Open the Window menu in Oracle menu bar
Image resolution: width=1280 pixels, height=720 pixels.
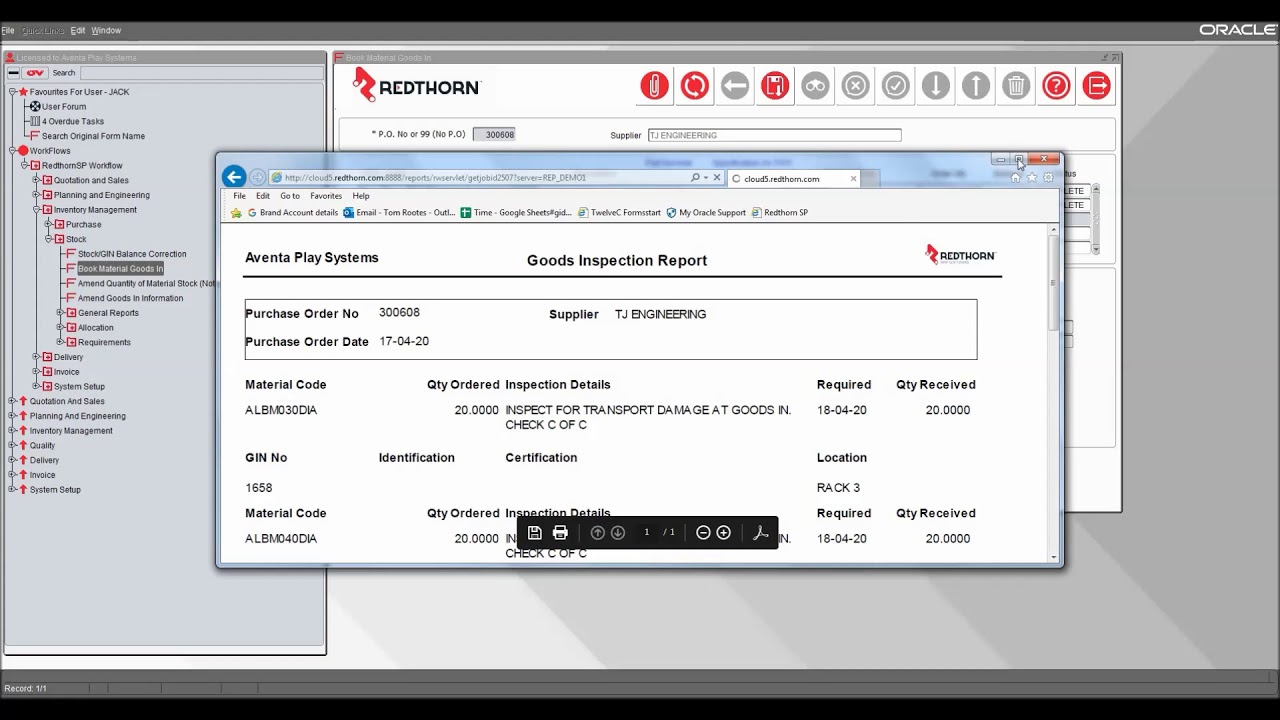pos(106,31)
